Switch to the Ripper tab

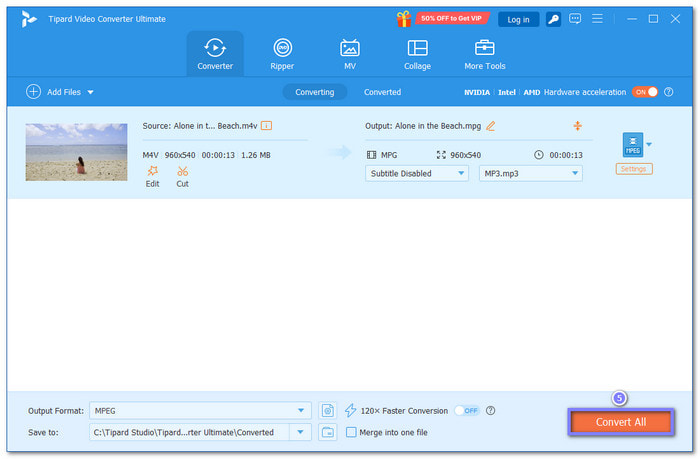(282, 54)
